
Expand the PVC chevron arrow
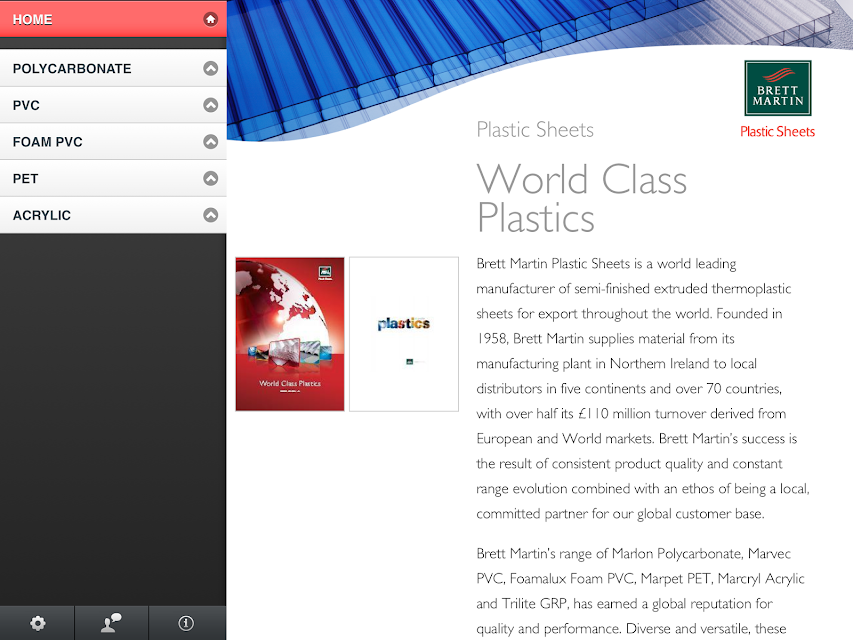pos(211,105)
